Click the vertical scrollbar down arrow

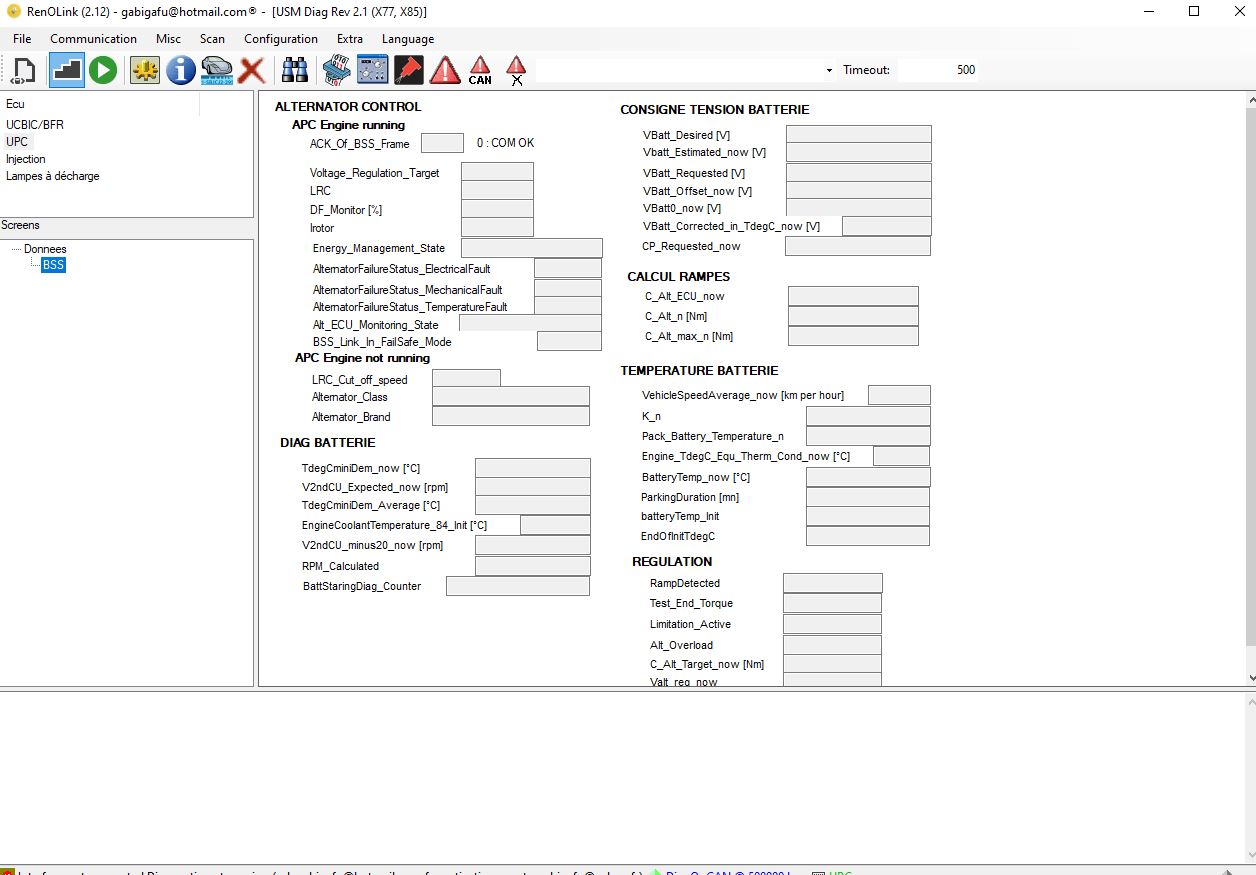pos(1250,678)
